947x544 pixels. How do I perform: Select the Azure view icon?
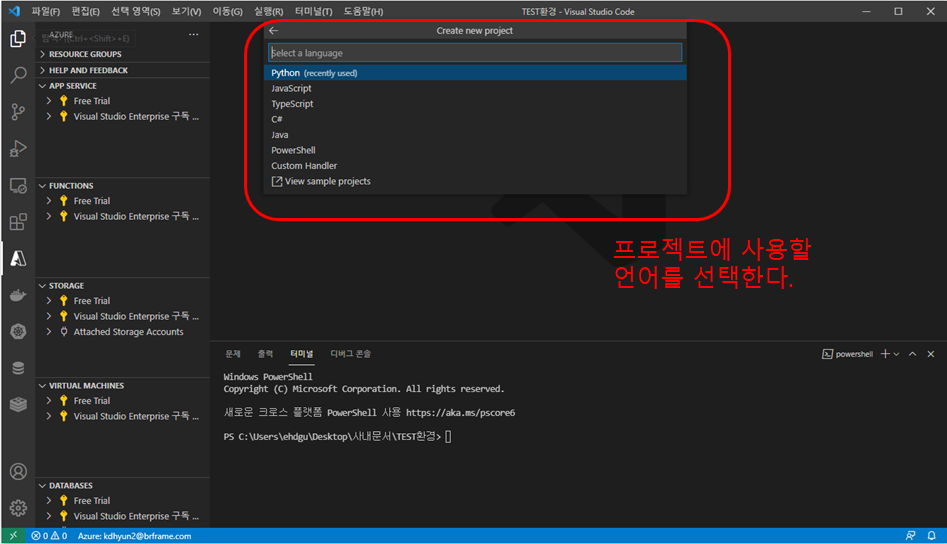click(18, 258)
